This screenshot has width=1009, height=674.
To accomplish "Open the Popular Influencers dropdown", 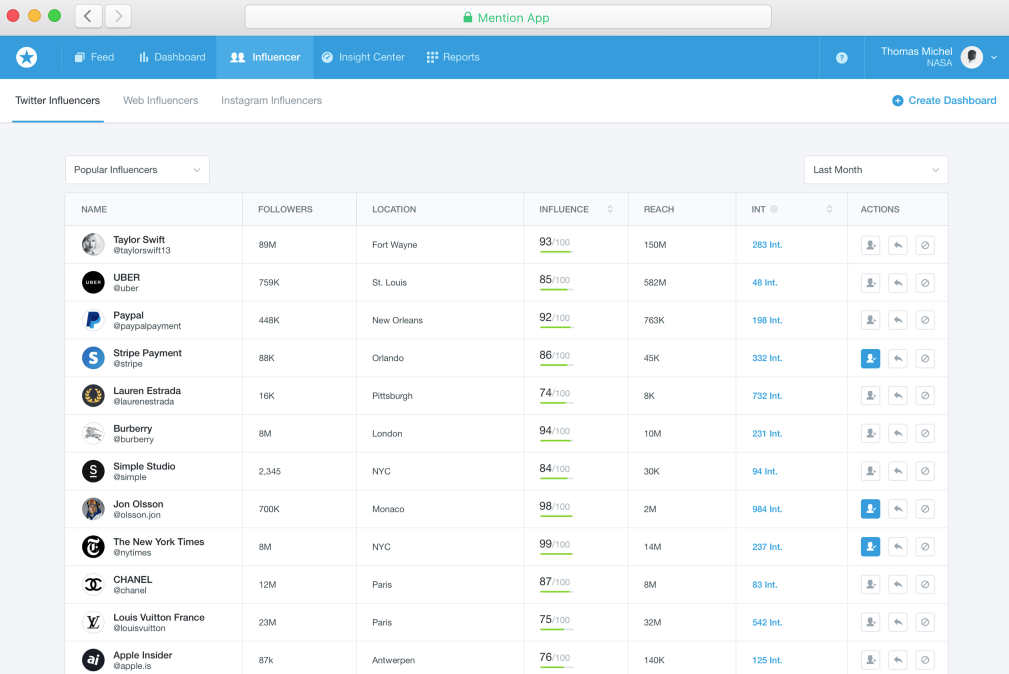I will point(137,170).
